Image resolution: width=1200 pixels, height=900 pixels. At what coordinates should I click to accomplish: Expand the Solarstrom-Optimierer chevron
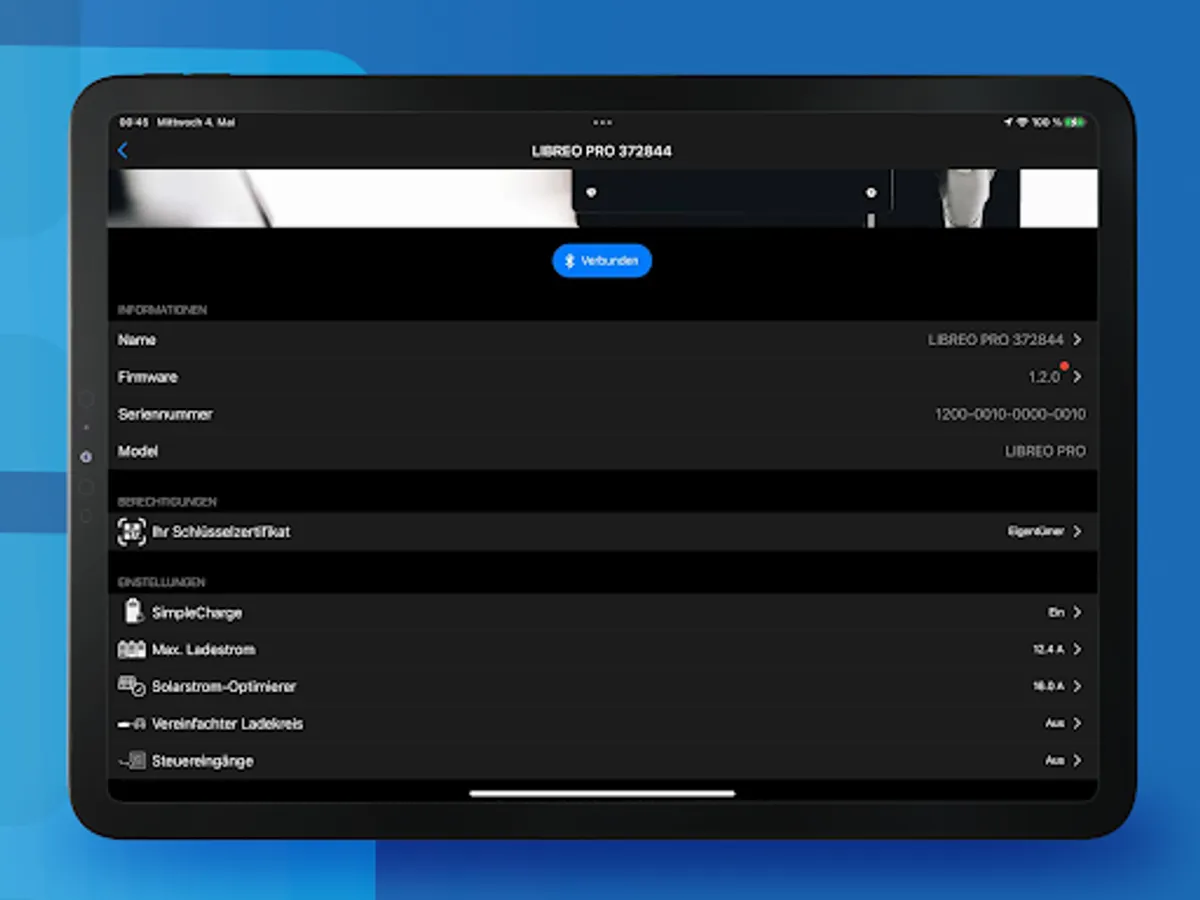(1077, 687)
